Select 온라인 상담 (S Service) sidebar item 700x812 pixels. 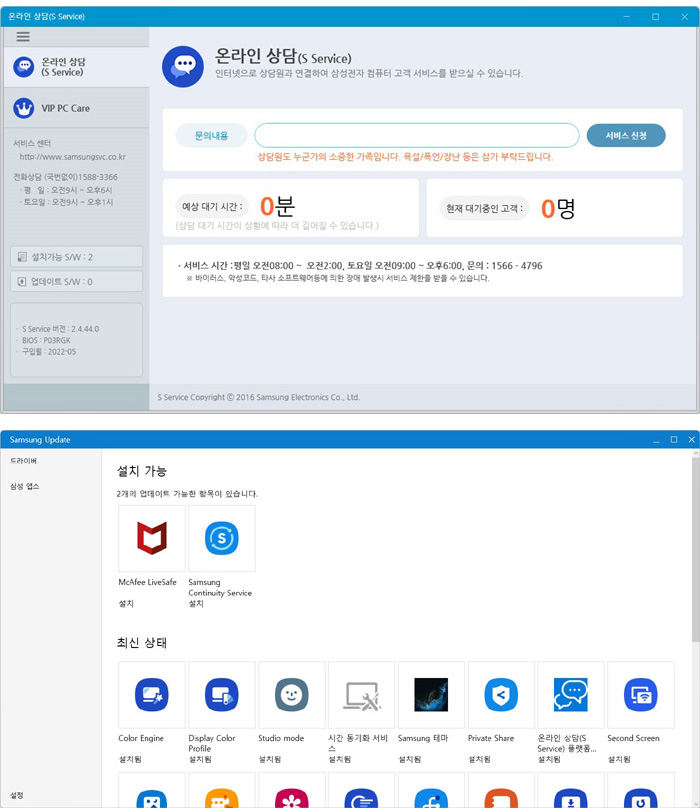[76, 67]
